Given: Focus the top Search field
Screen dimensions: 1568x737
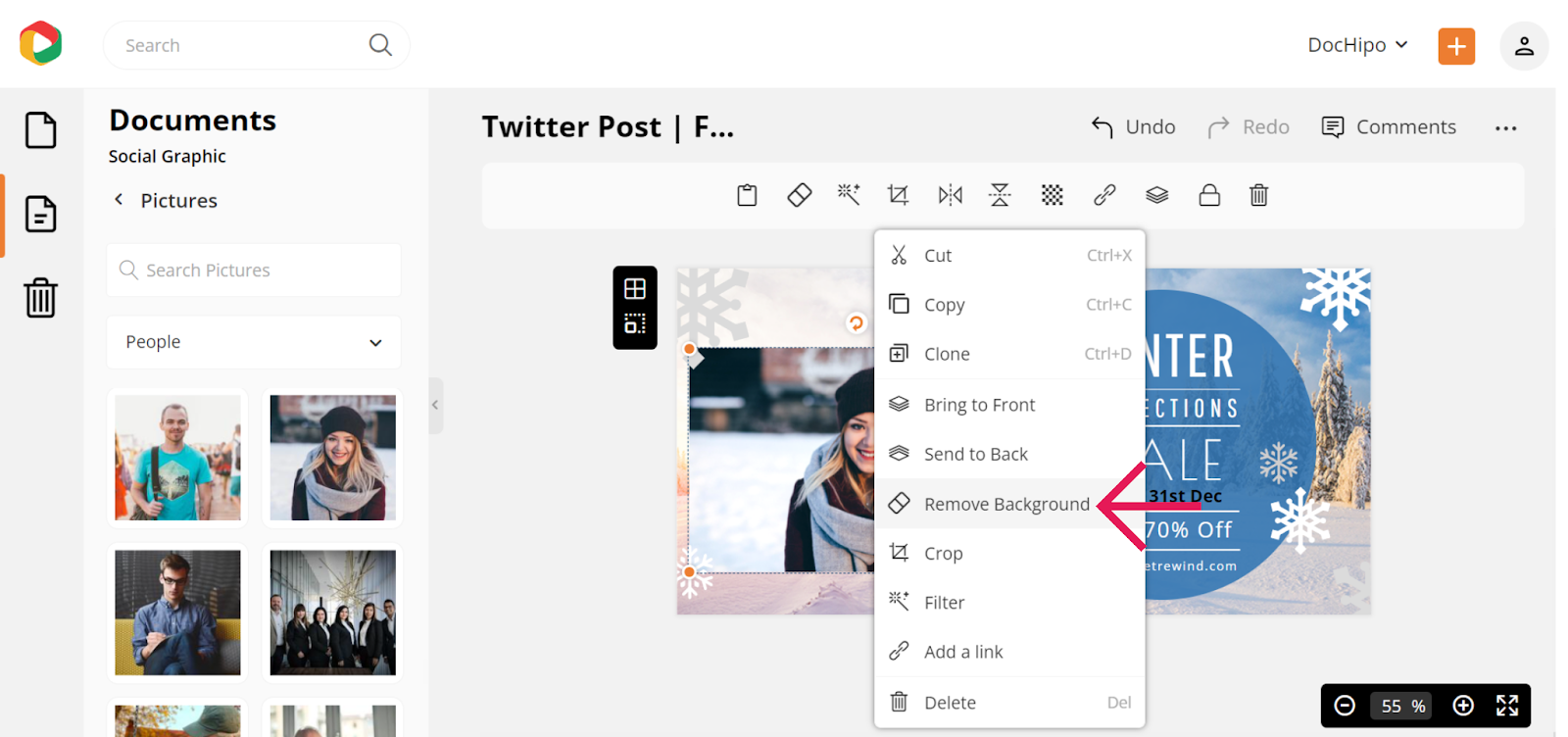Looking at the screenshot, I should pyautogui.click(x=256, y=45).
